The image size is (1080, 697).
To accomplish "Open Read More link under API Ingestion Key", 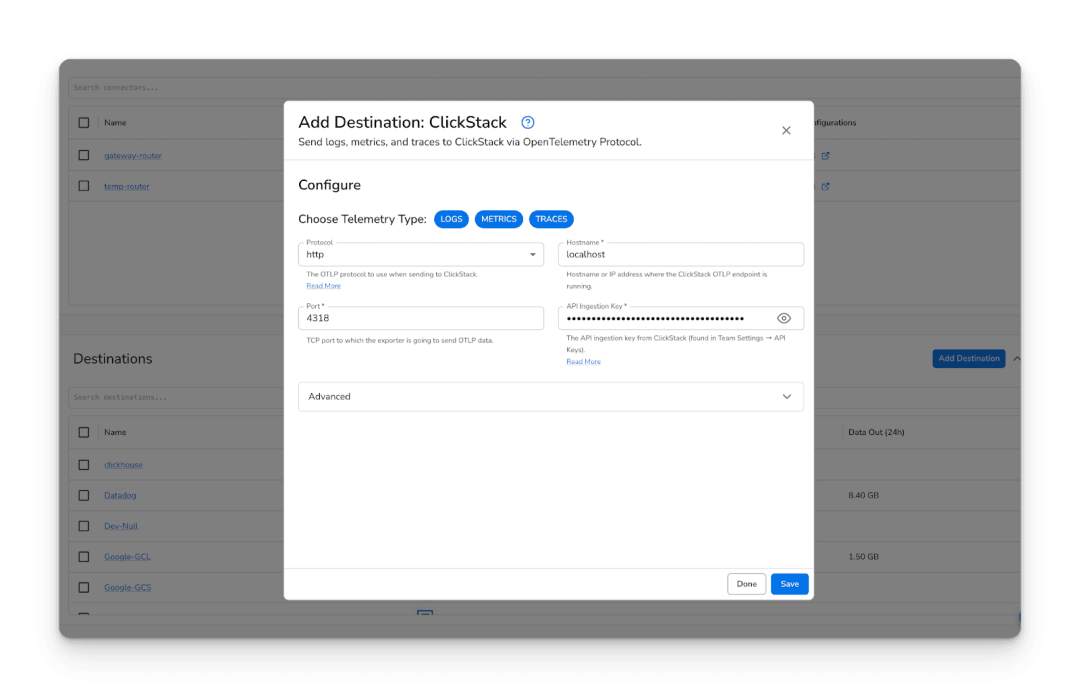I will [x=583, y=362].
